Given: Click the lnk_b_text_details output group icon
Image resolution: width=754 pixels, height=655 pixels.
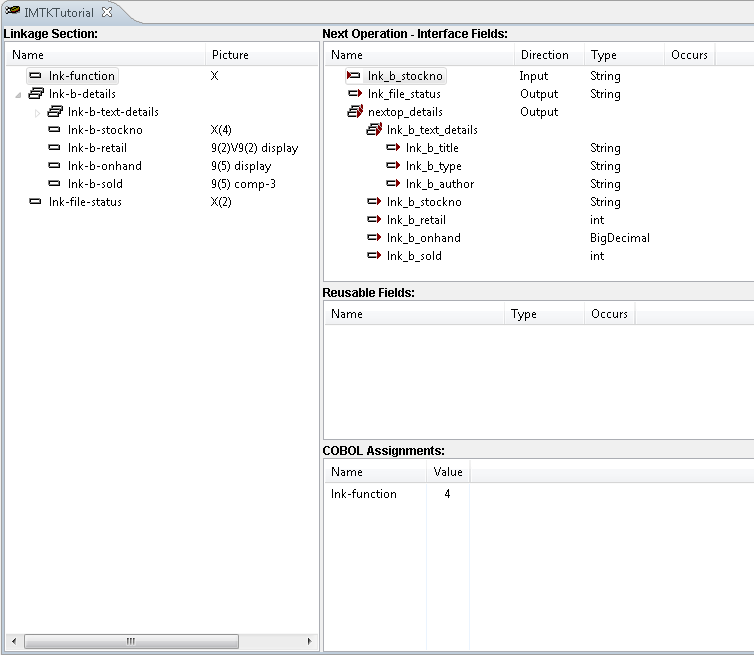Looking at the screenshot, I should [x=374, y=129].
